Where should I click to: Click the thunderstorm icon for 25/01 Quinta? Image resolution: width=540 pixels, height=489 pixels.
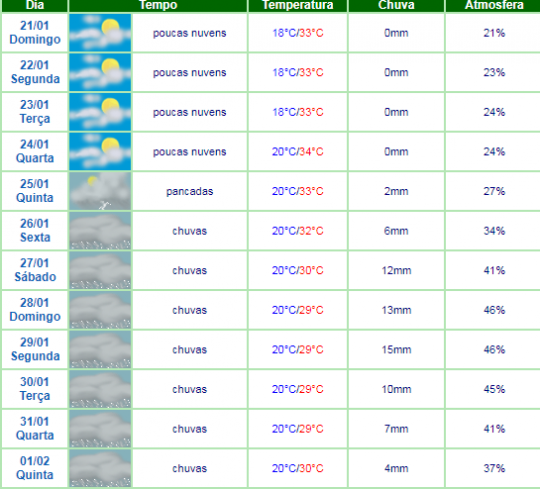tap(100, 191)
